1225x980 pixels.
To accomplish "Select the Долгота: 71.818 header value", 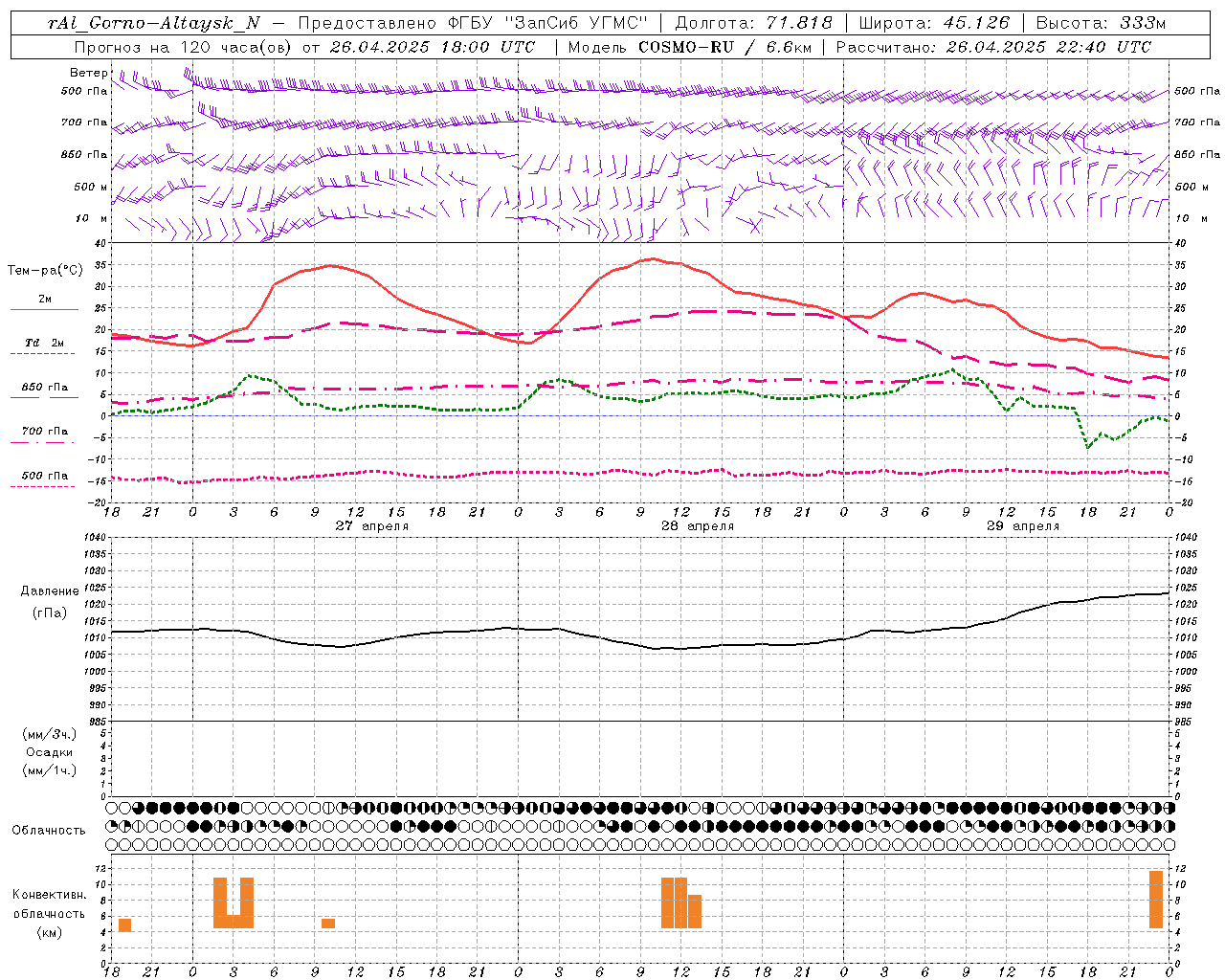I will click(754, 23).
